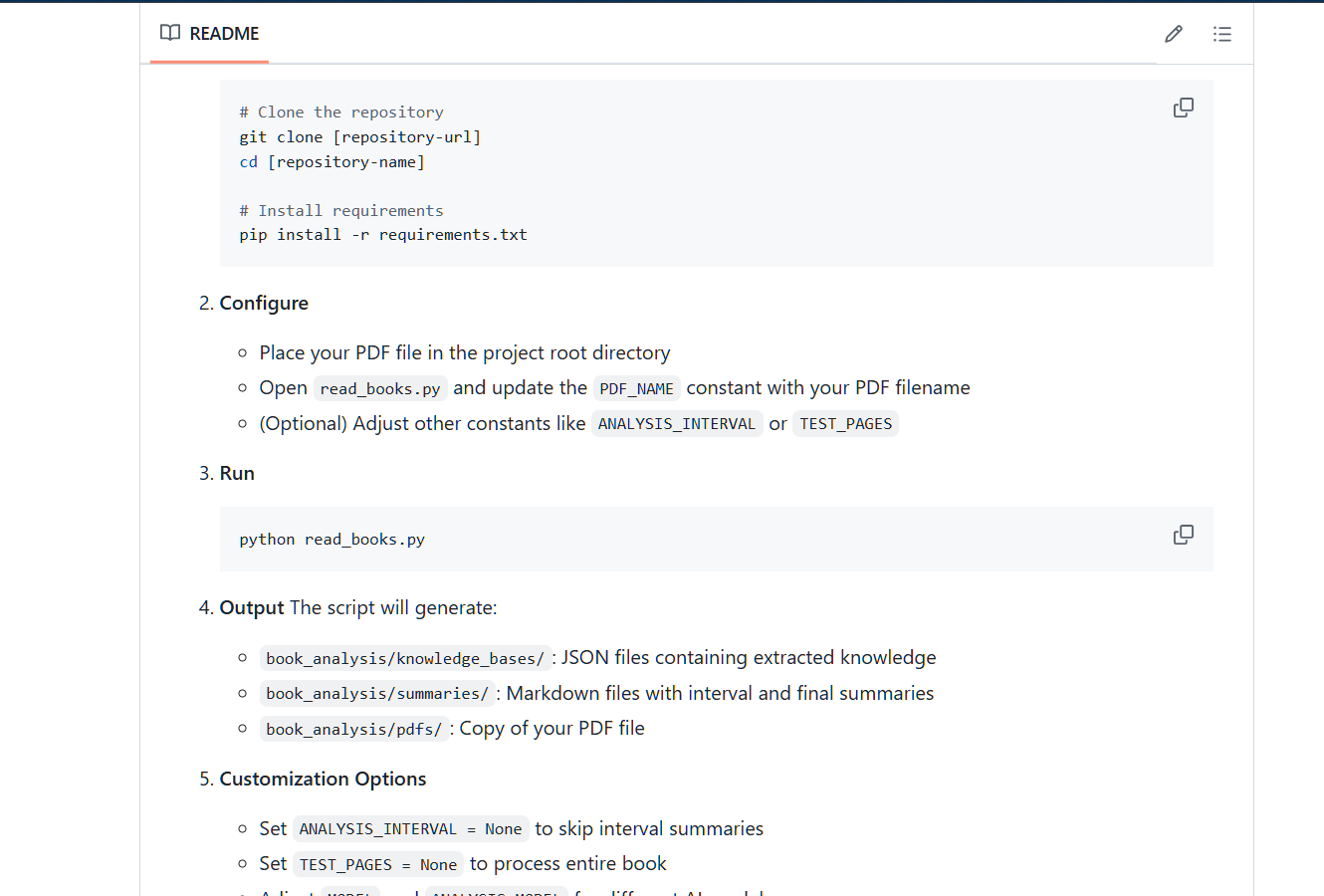
Task: Click 'JSON files containing extracted knowledge' text
Action: pyautogui.click(x=749, y=658)
